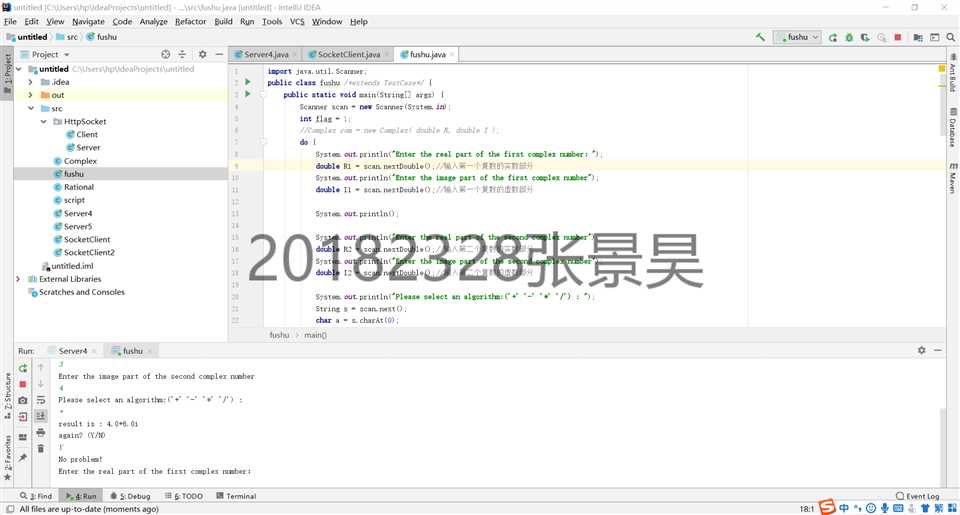The image size is (960, 515).
Task: Open the Refactor menu
Action: click(x=190, y=21)
